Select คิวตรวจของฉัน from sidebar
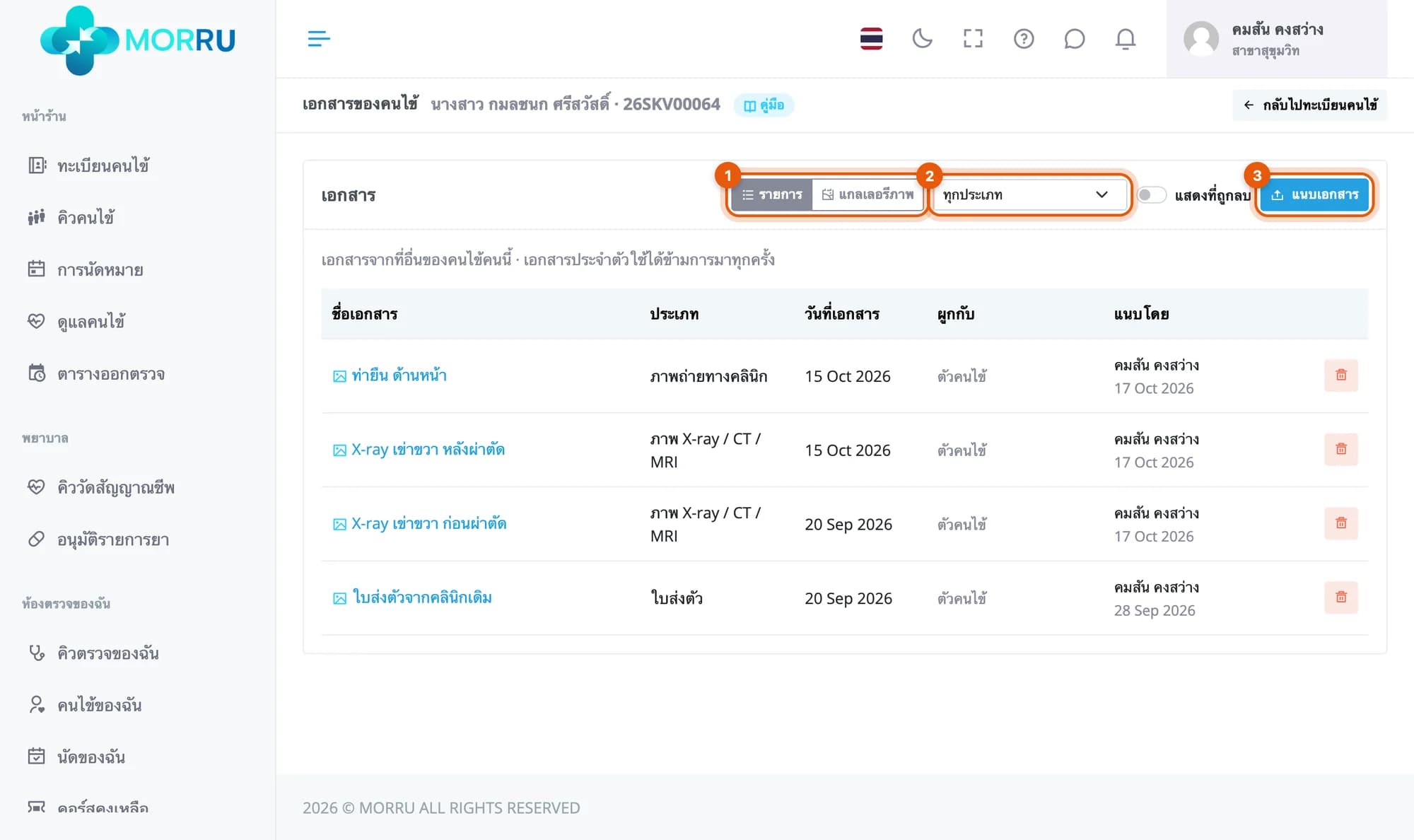 (x=107, y=653)
